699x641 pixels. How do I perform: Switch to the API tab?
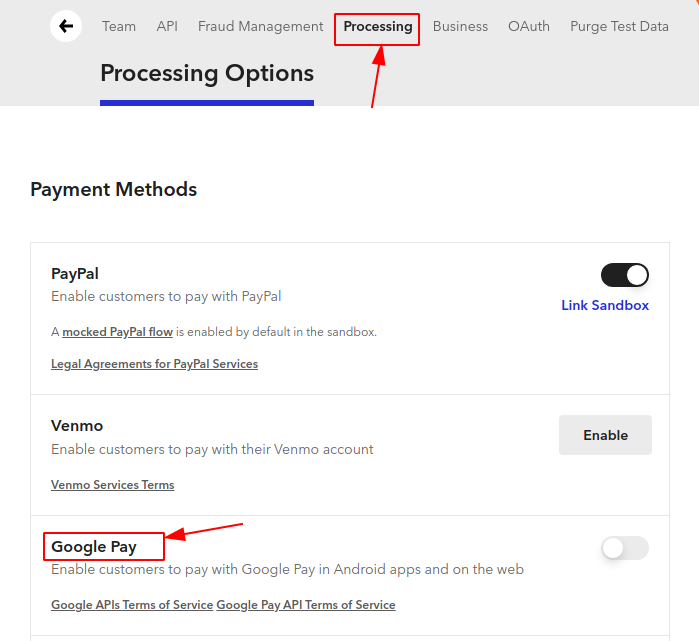pyautogui.click(x=167, y=26)
